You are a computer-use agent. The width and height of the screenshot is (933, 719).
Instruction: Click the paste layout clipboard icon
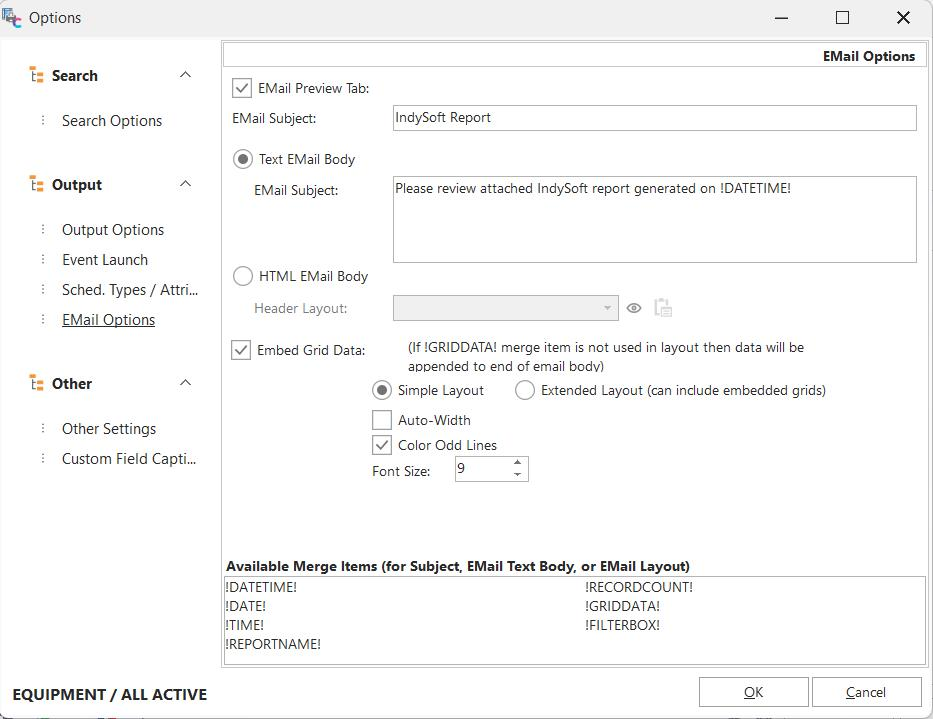click(662, 308)
